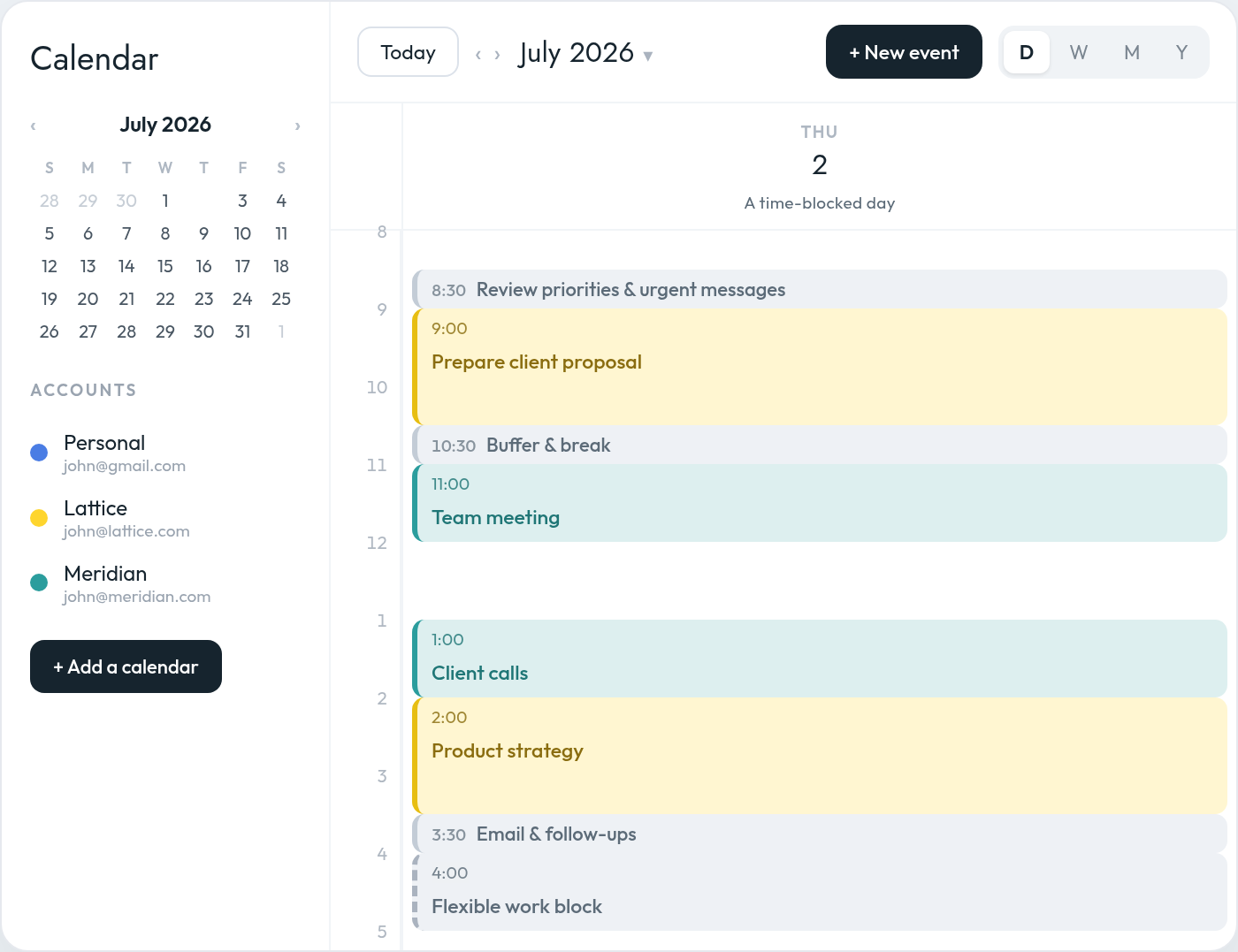Go to previous month in mini calendar
1238x952 pixels.
[34, 126]
